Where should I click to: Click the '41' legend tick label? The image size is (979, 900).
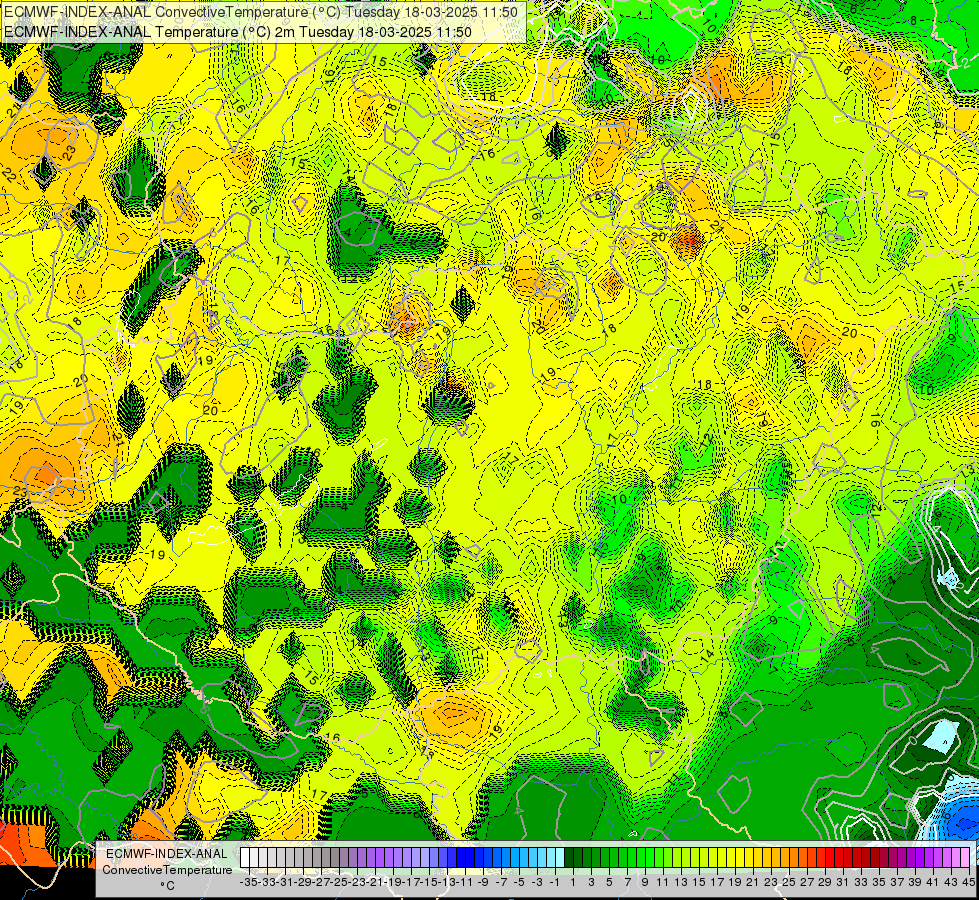click(933, 882)
